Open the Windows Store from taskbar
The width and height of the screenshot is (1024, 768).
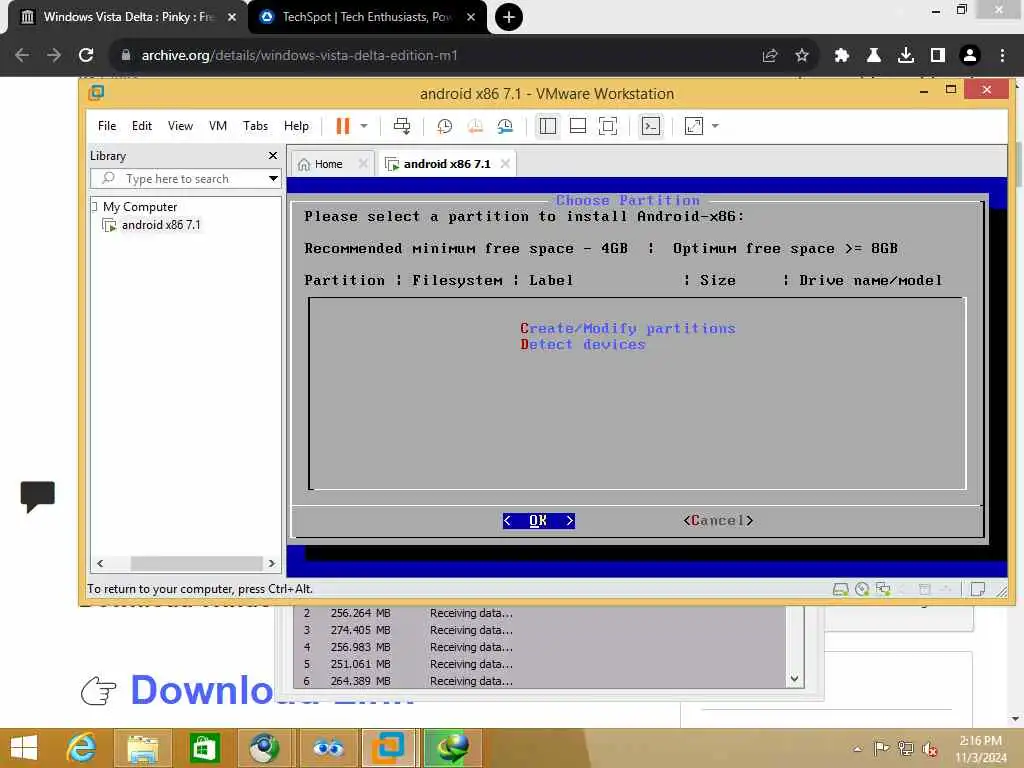(204, 748)
